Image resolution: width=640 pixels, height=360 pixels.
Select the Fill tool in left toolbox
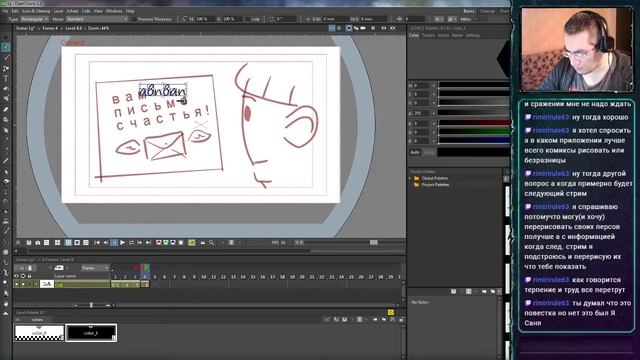point(6,89)
